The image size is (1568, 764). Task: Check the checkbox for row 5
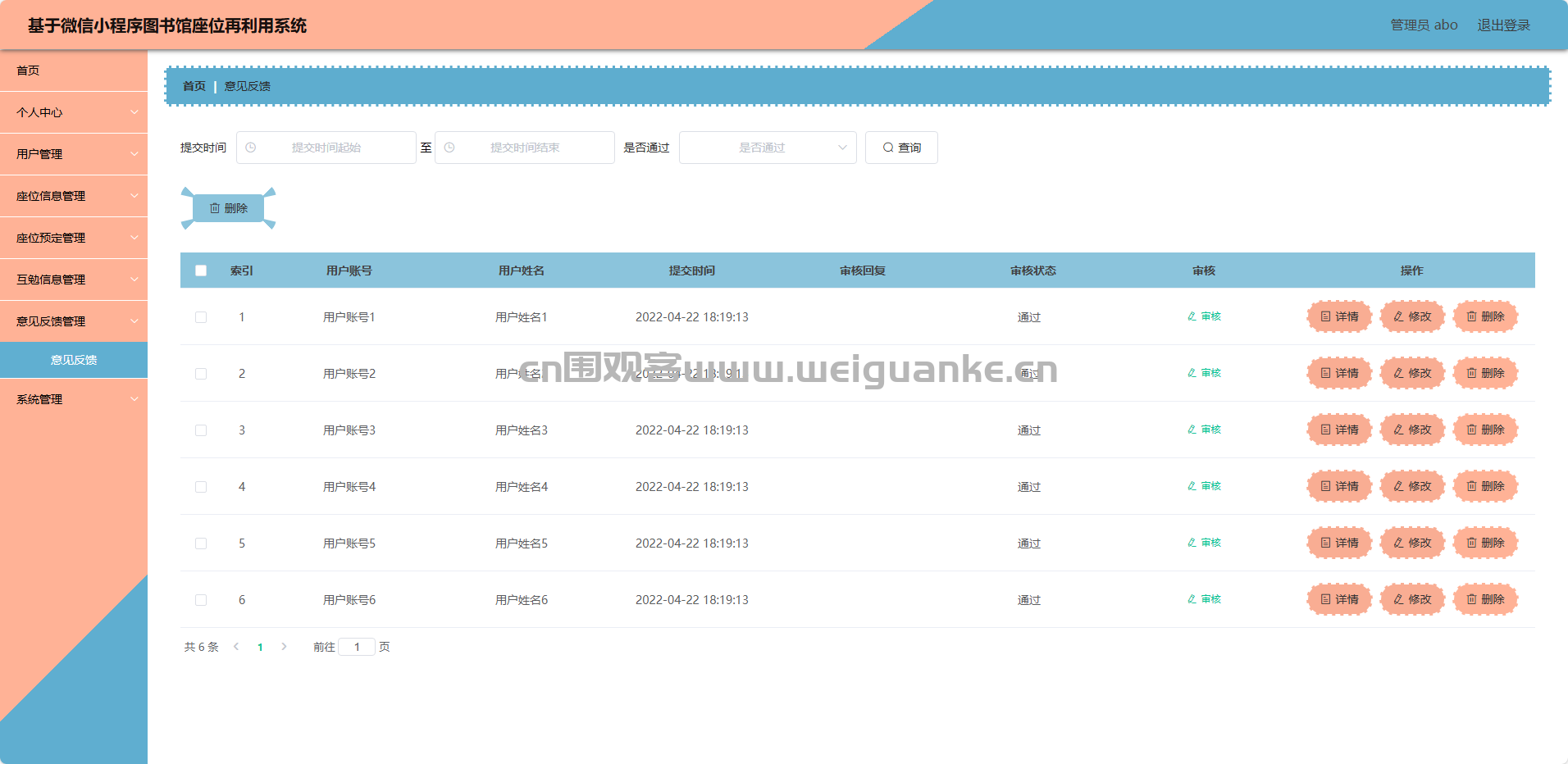point(201,543)
